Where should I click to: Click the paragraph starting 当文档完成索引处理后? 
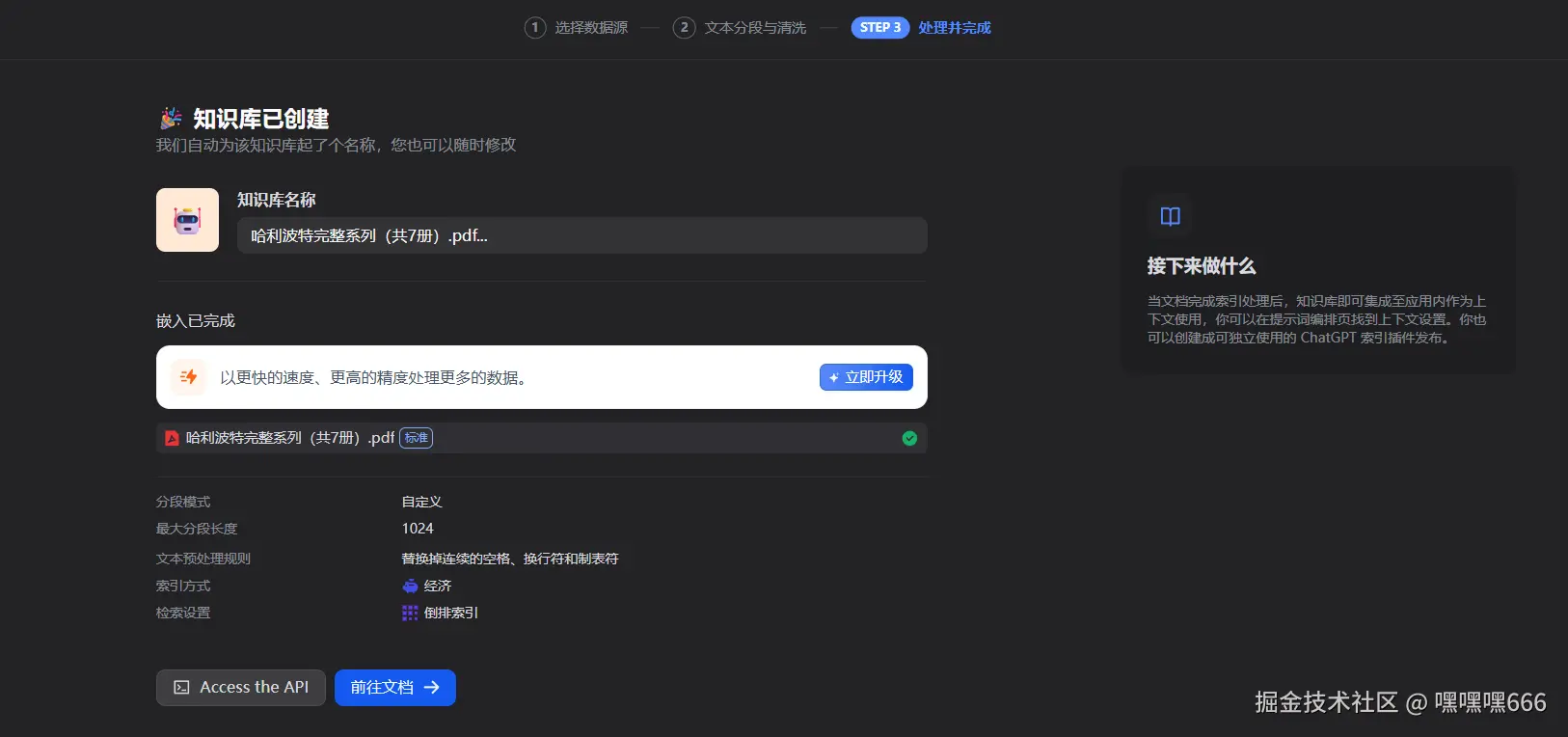(1317, 319)
